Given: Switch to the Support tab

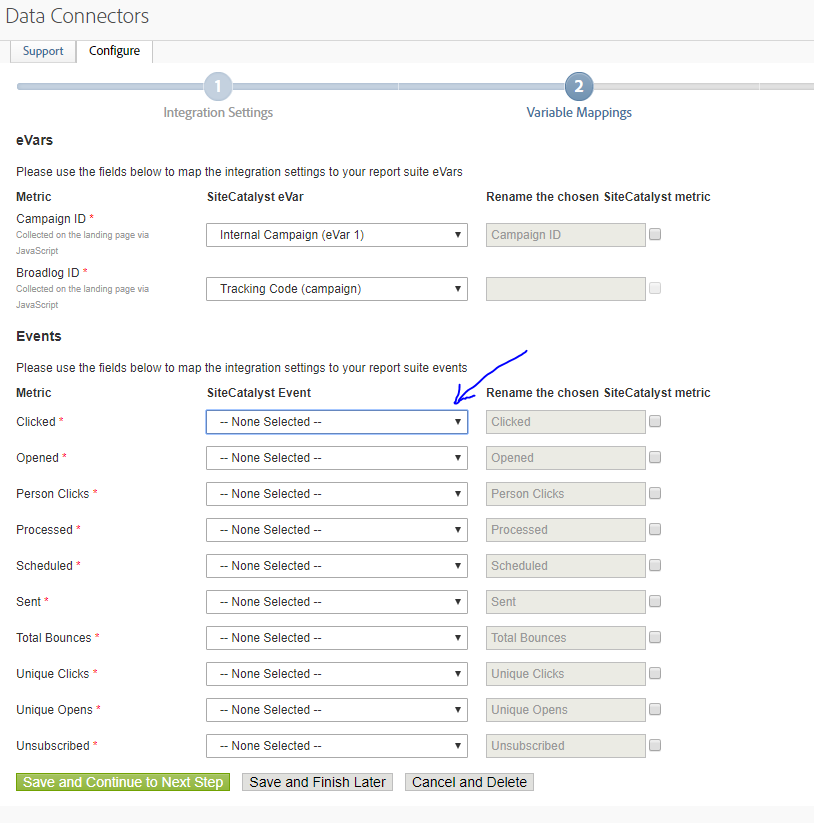Looking at the screenshot, I should point(43,51).
